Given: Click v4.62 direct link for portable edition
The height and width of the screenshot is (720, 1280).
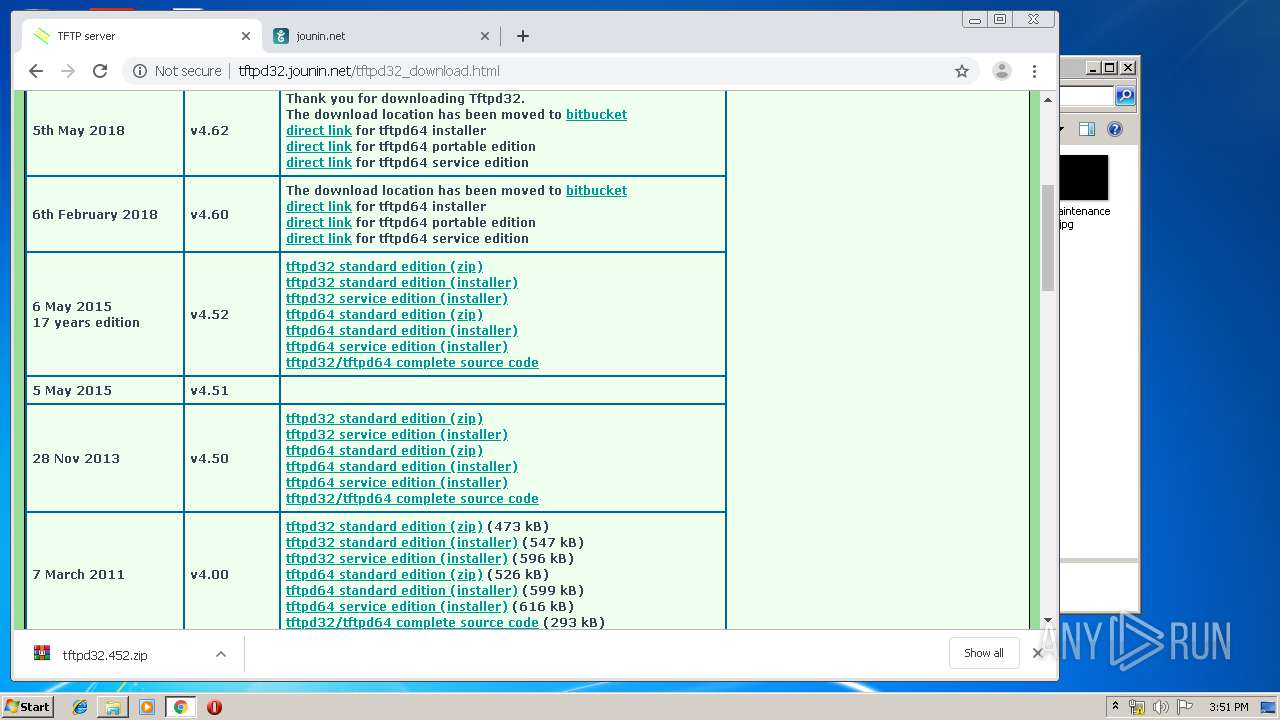Looking at the screenshot, I should click(x=319, y=146).
